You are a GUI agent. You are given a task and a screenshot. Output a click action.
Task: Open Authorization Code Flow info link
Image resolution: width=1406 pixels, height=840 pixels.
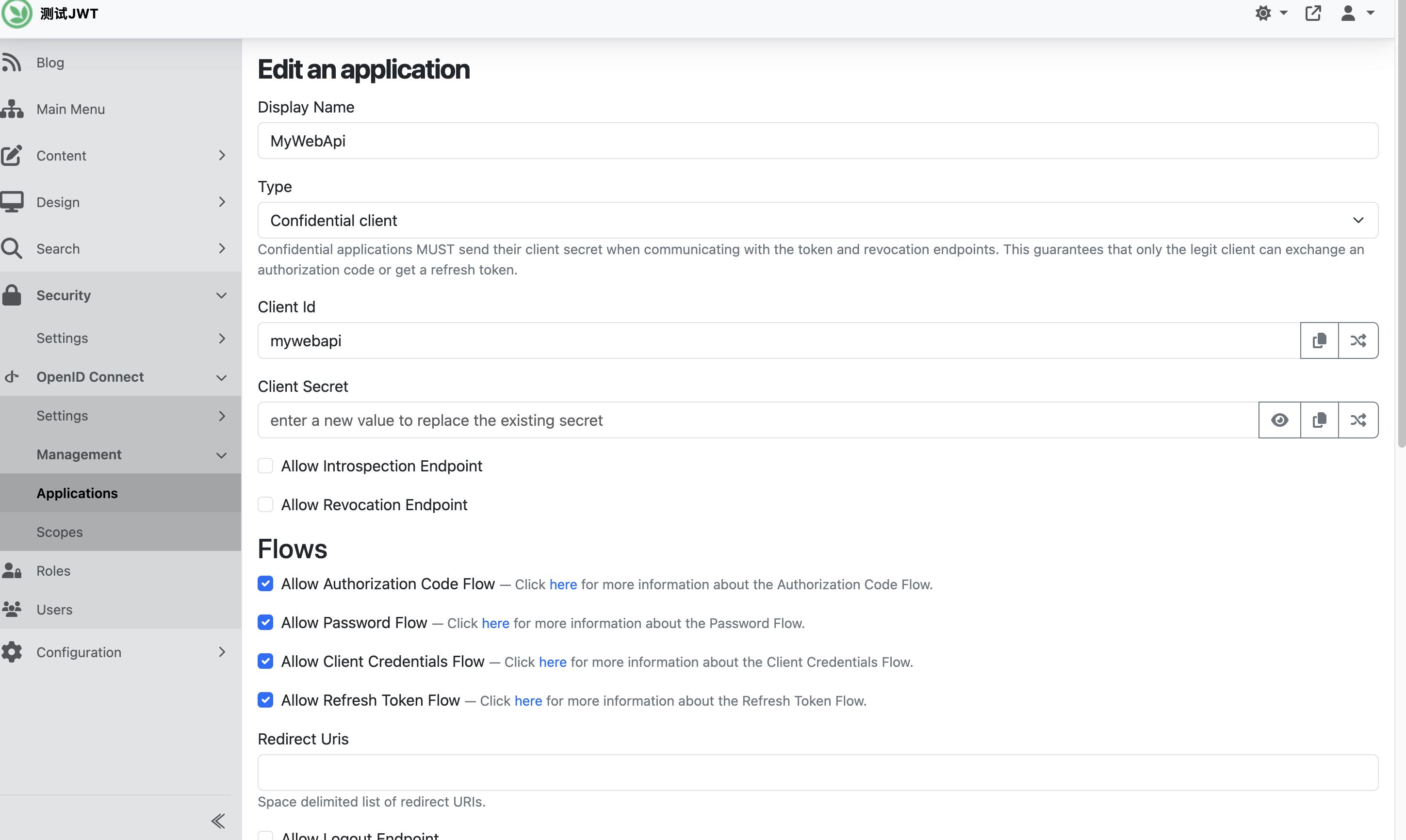point(563,584)
